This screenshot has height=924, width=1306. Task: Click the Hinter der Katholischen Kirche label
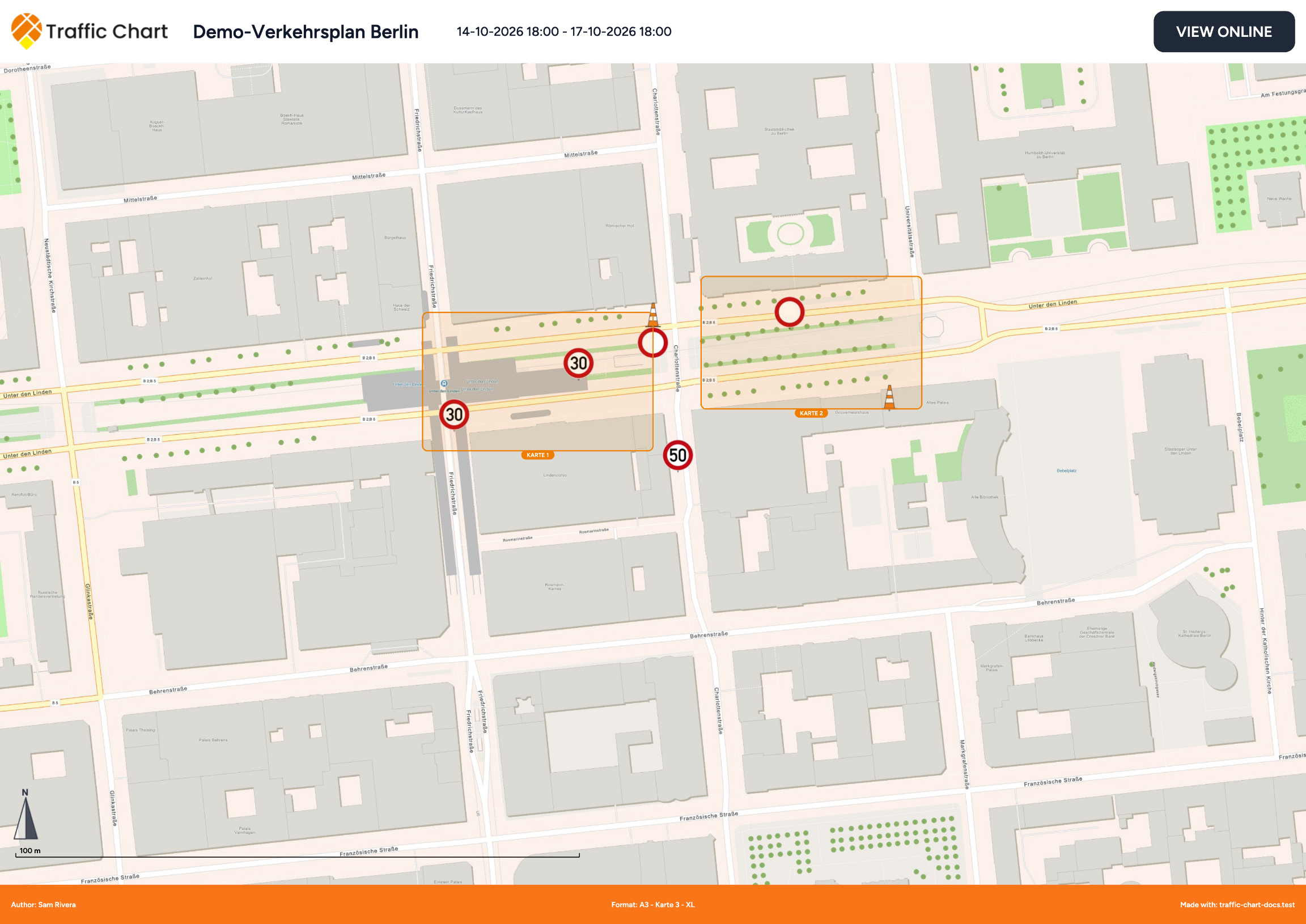[1265, 651]
